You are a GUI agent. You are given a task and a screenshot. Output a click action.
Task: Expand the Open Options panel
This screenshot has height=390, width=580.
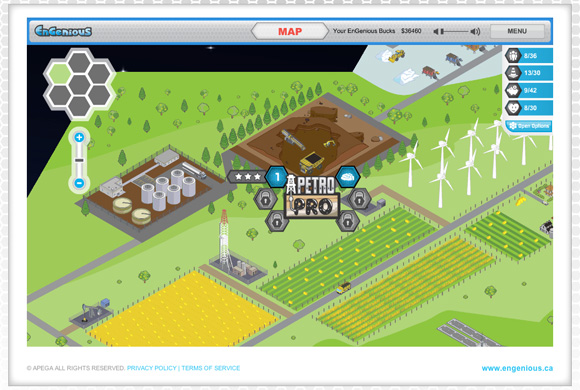click(x=529, y=126)
